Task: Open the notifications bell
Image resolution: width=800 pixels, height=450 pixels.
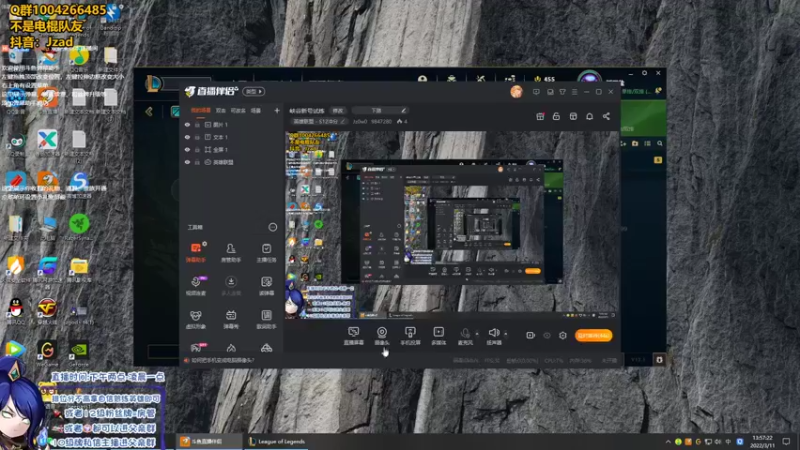Action: 589,116
